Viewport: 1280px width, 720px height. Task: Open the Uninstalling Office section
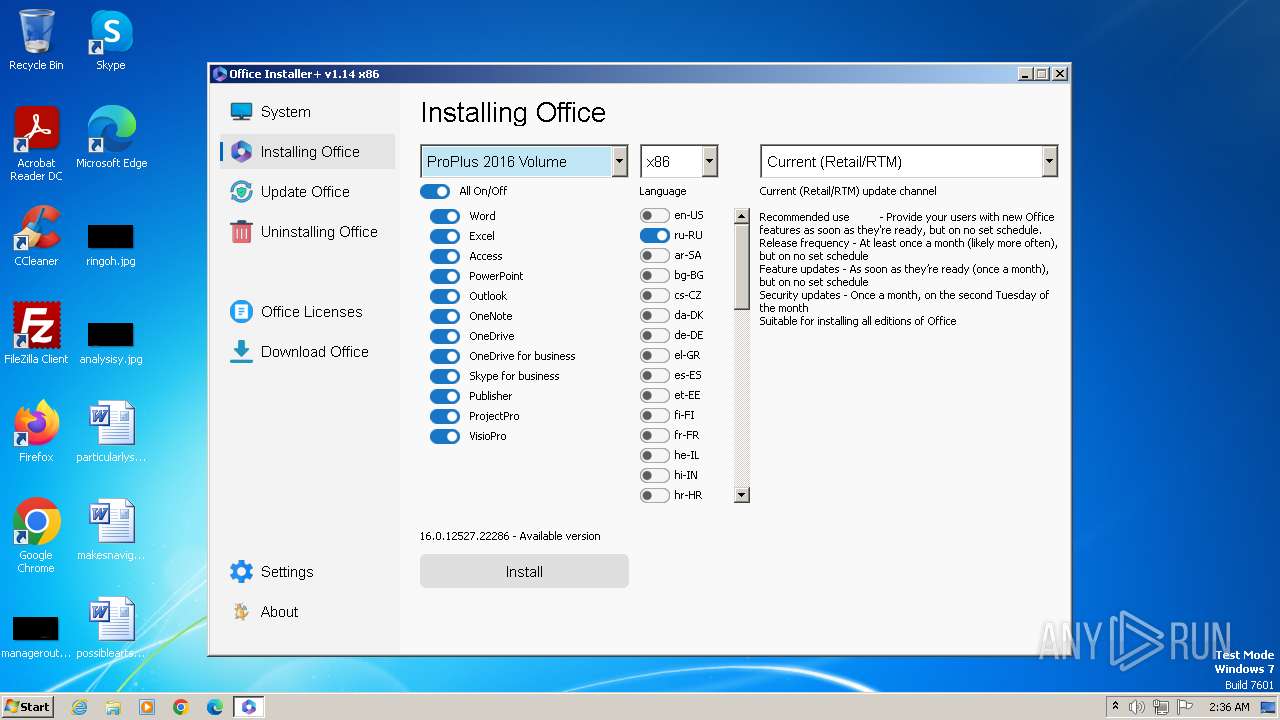319,232
